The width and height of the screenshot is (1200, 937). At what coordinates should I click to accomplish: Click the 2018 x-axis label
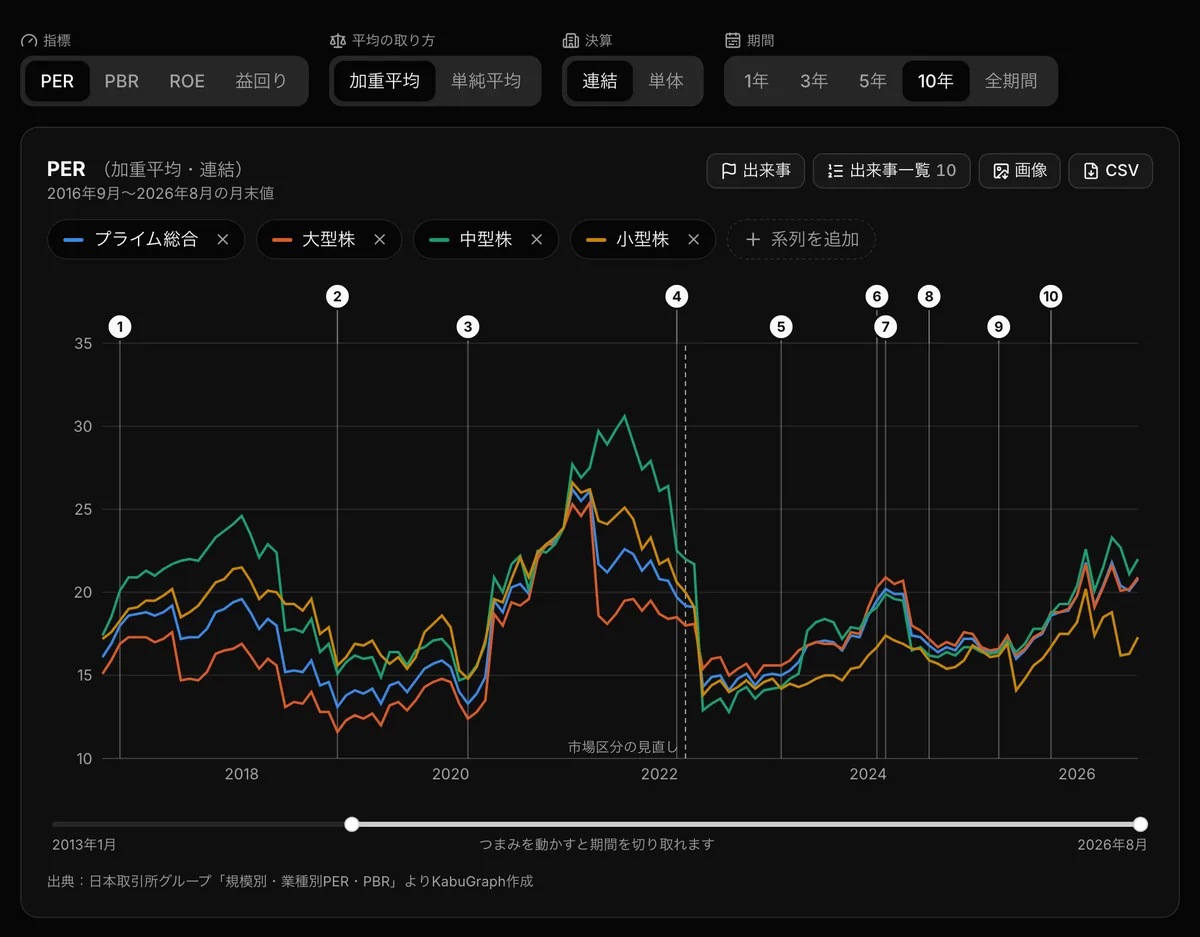[x=242, y=774]
